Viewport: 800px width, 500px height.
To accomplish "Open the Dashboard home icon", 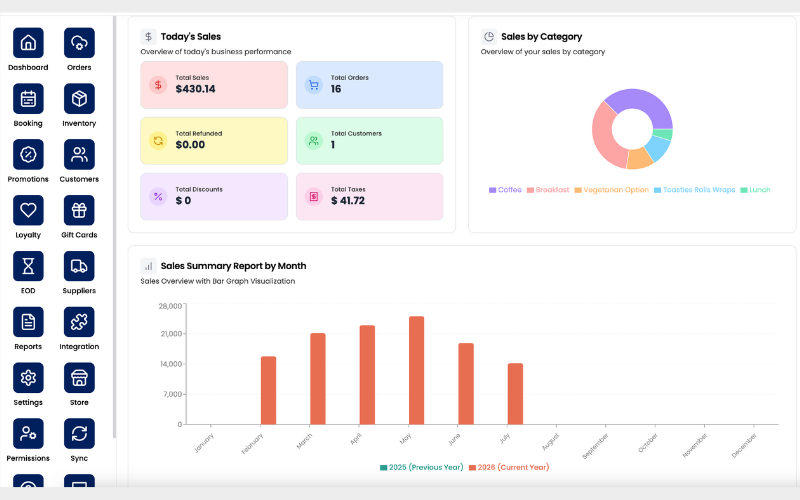I will (28, 43).
